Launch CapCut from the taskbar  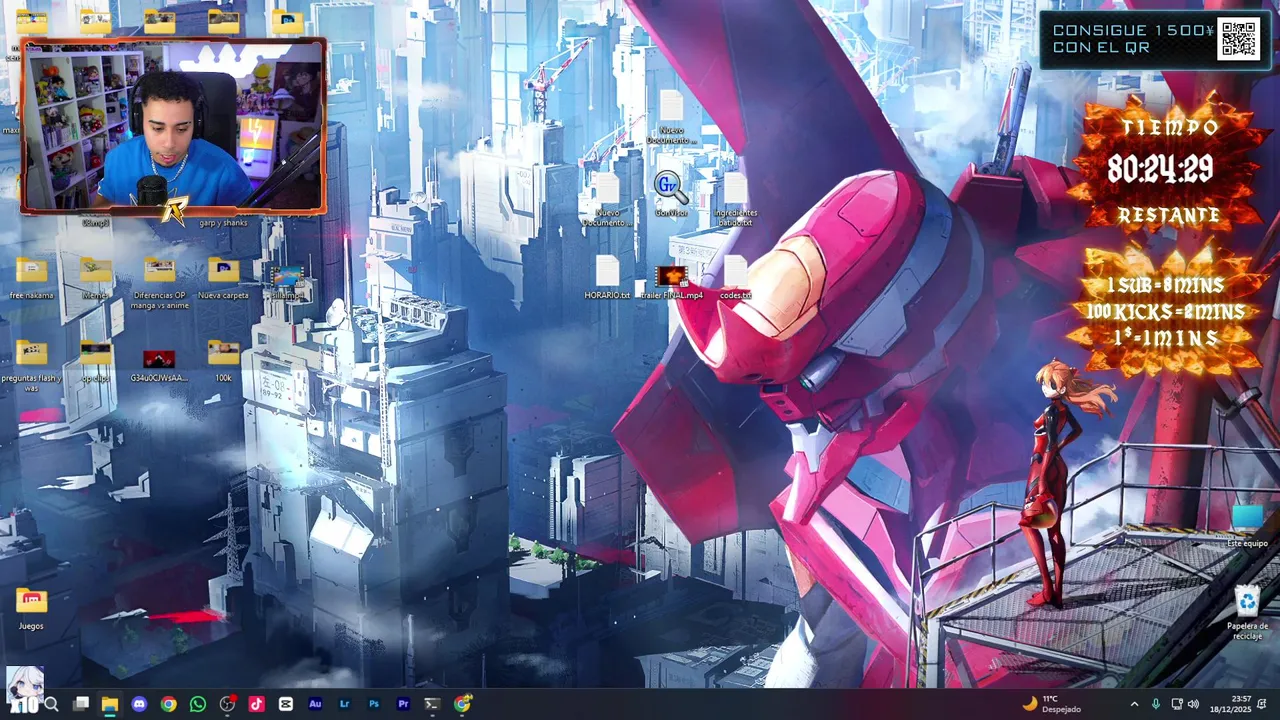[286, 704]
